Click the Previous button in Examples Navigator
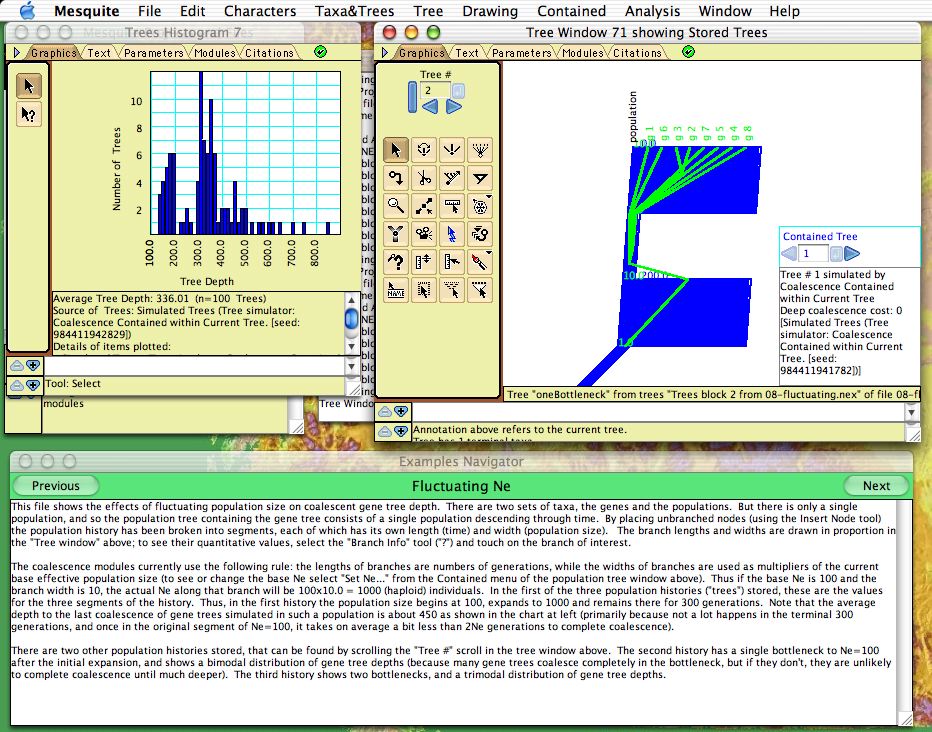This screenshot has width=932, height=732. click(x=56, y=485)
